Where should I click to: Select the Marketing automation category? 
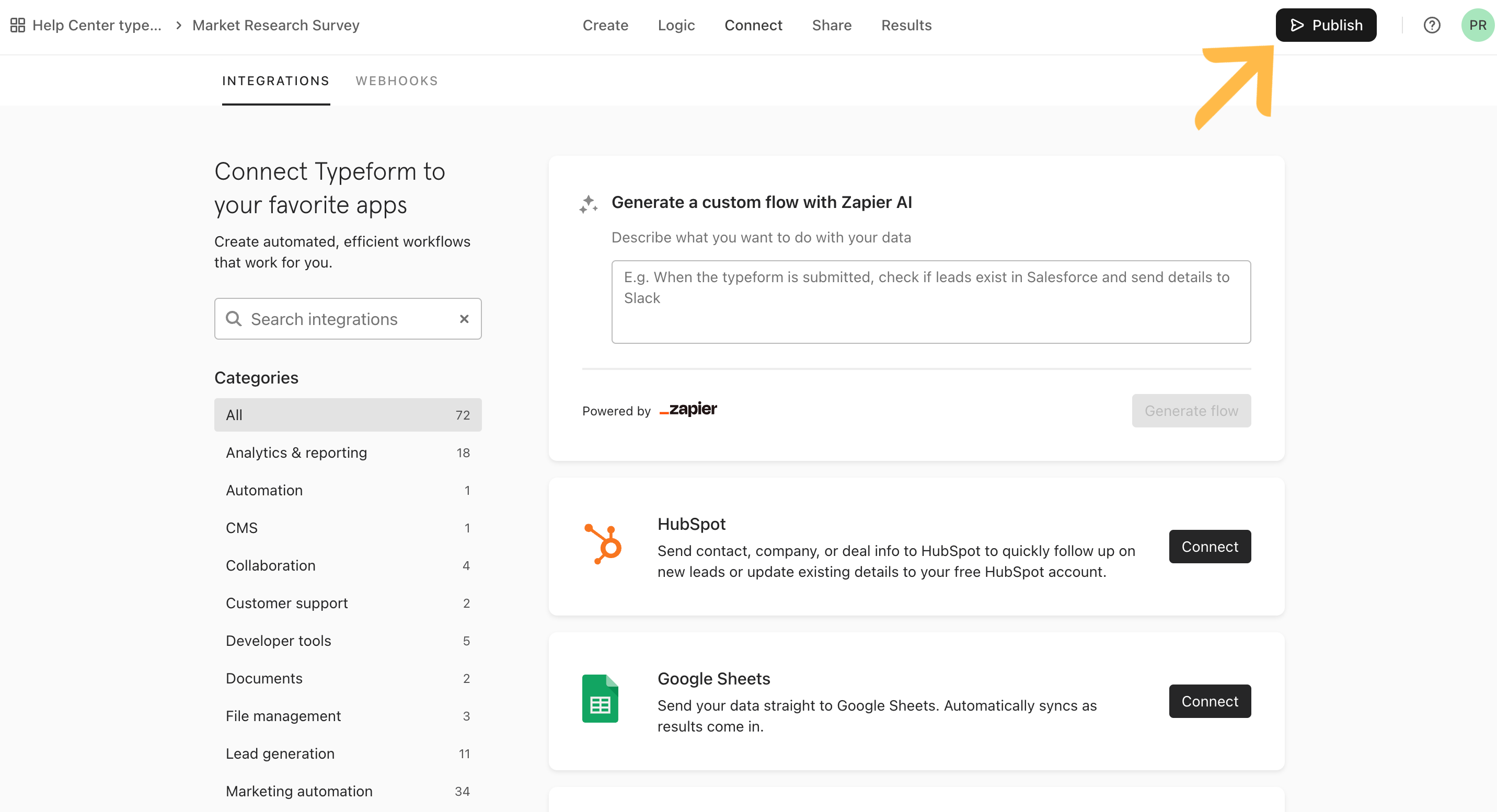[348, 791]
